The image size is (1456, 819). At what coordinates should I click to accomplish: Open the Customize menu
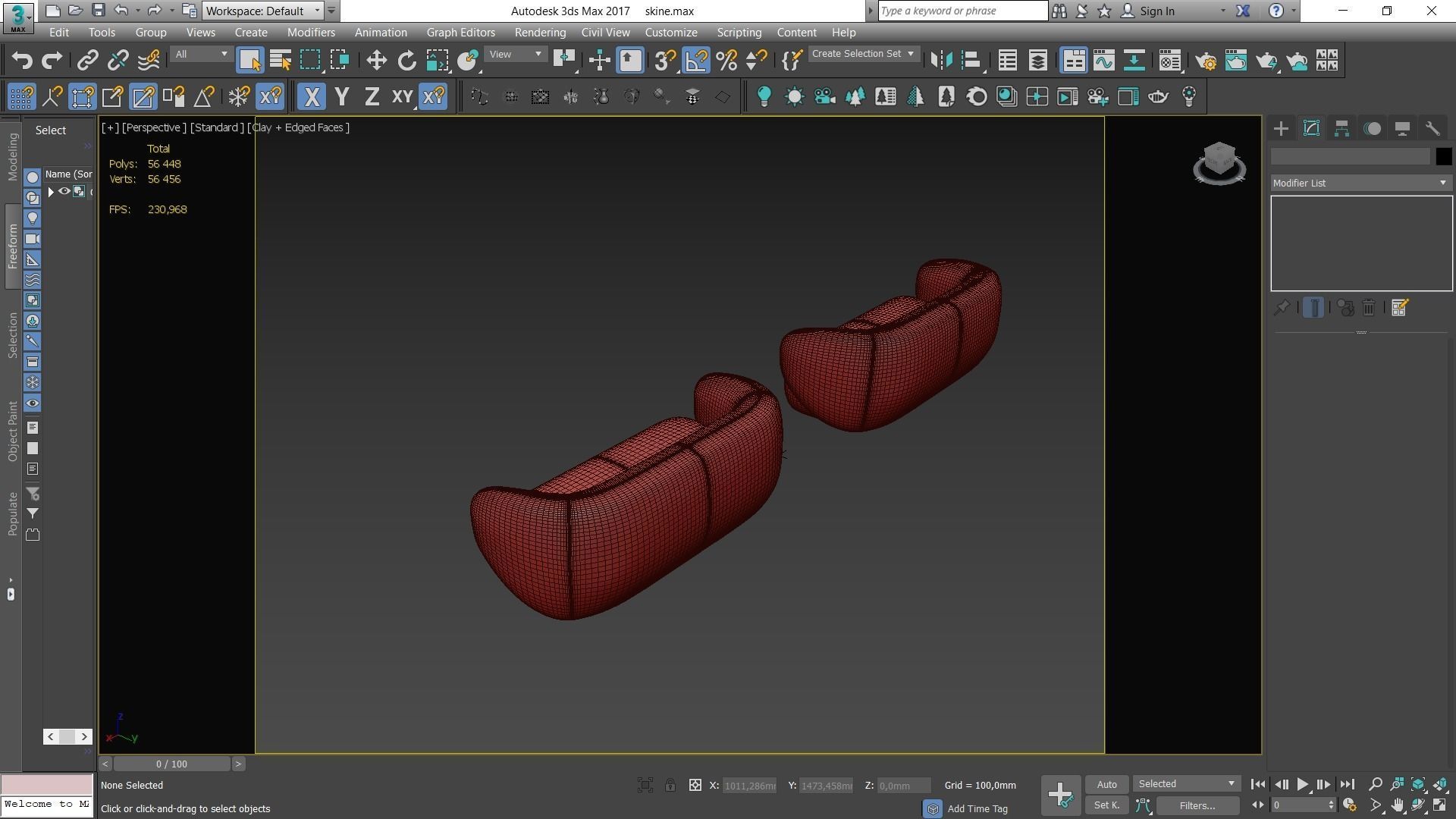pos(671,33)
